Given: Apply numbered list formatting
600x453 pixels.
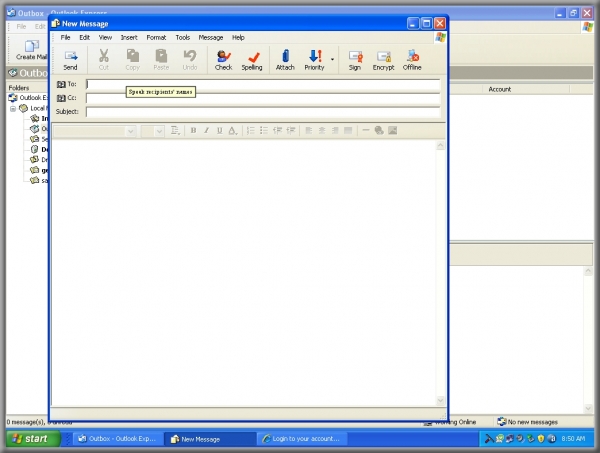Looking at the screenshot, I should point(251,131).
